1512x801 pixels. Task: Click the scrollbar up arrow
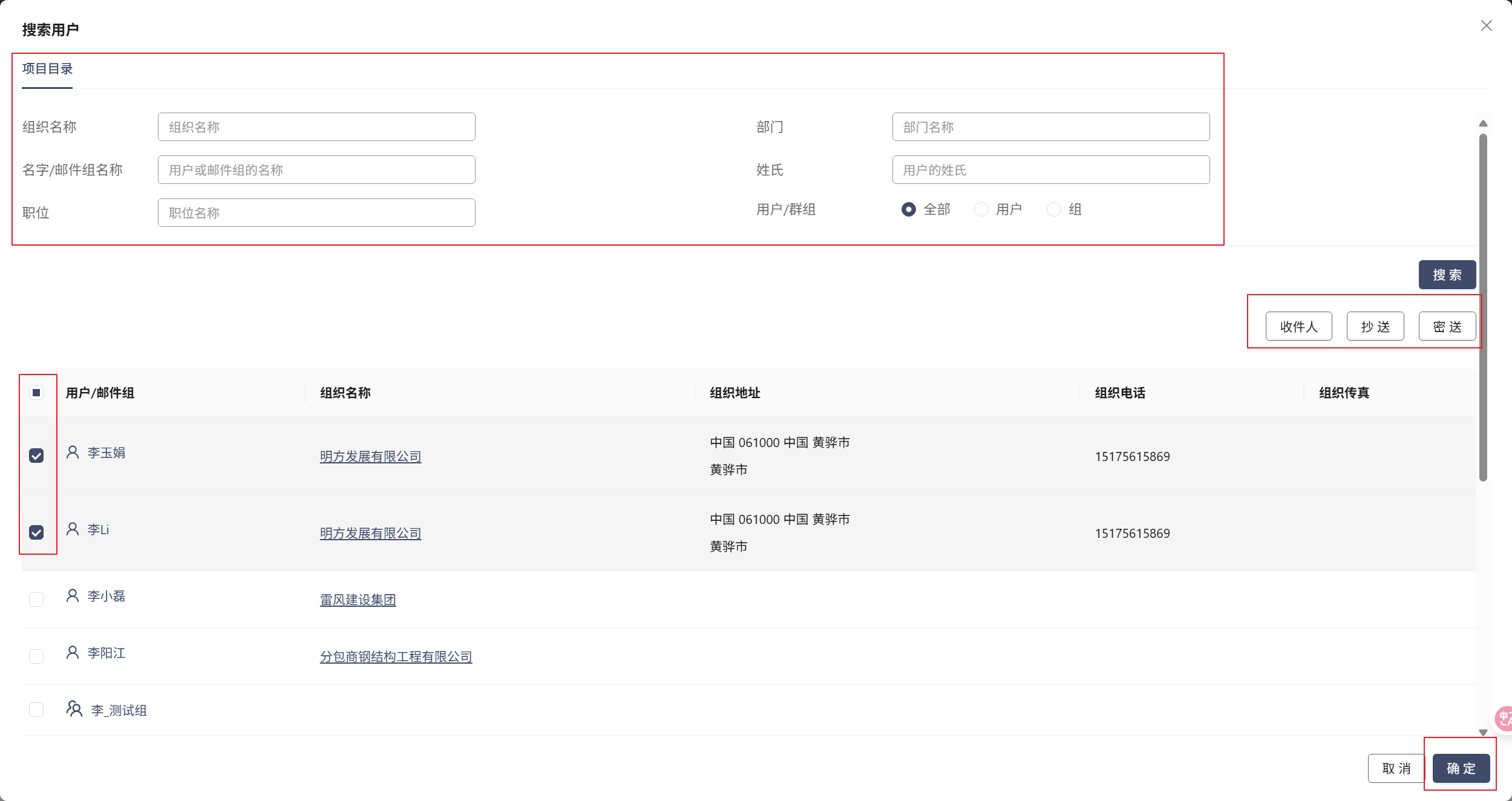[1483, 123]
